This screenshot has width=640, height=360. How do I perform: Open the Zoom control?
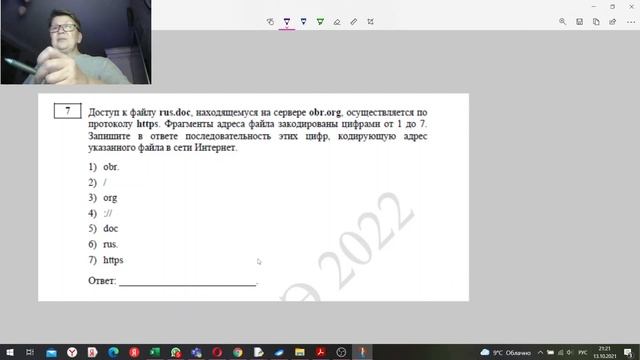click(562, 22)
